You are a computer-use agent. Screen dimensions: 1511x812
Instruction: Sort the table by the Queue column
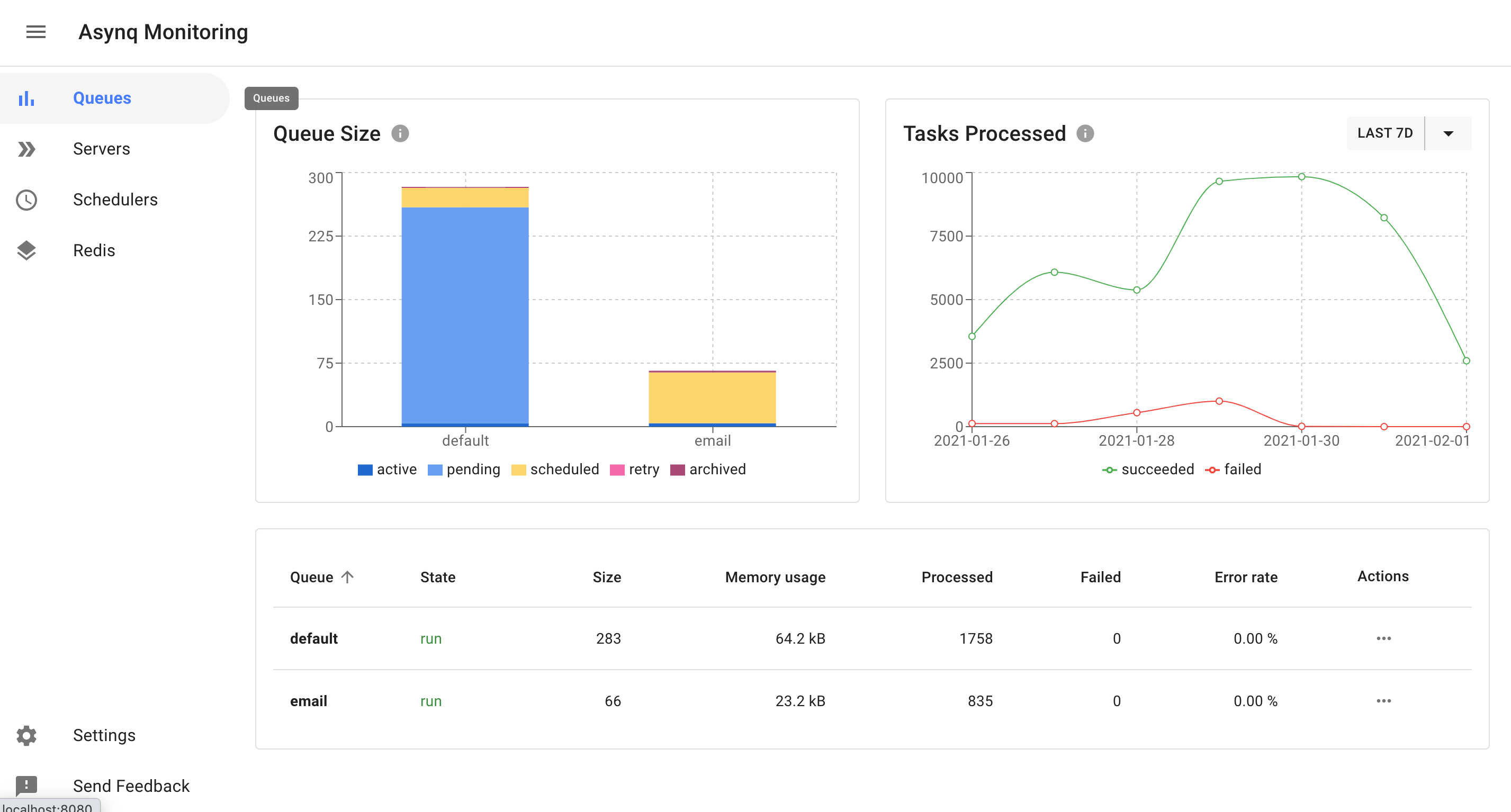320,577
